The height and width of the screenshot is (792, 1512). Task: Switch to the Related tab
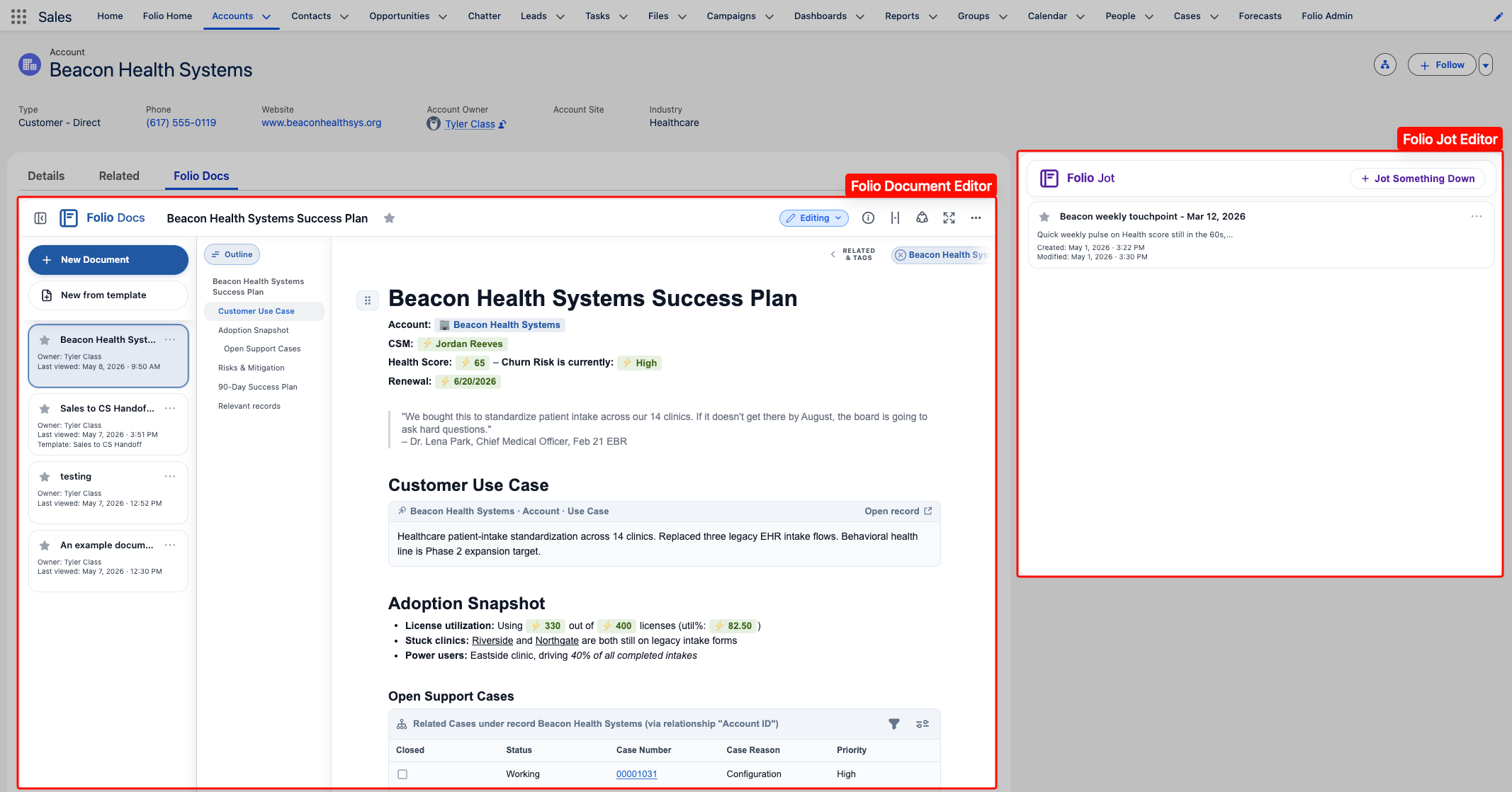click(119, 176)
